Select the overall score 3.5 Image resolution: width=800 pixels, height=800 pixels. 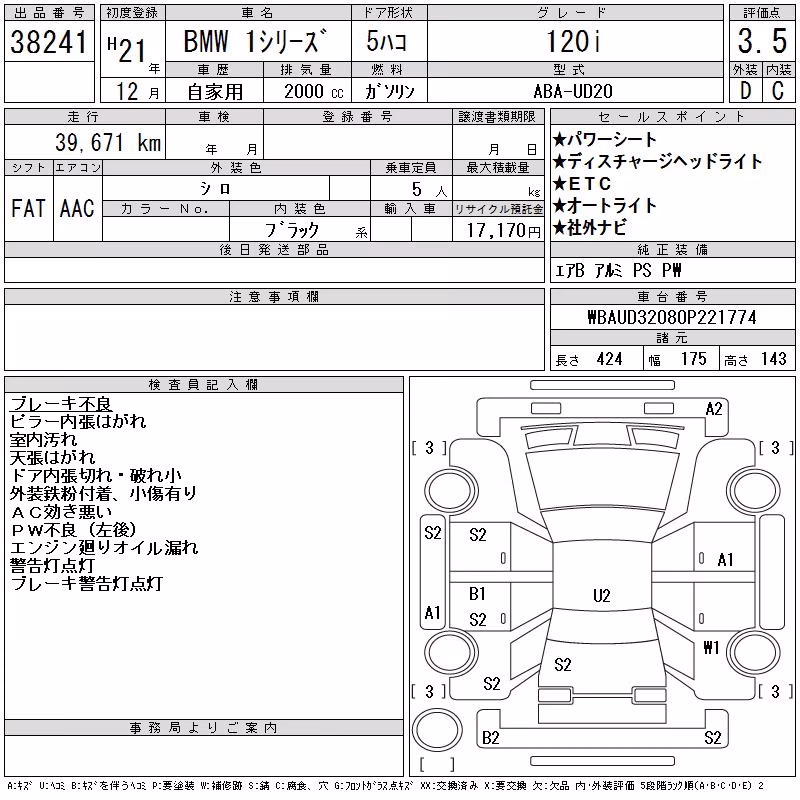point(762,41)
